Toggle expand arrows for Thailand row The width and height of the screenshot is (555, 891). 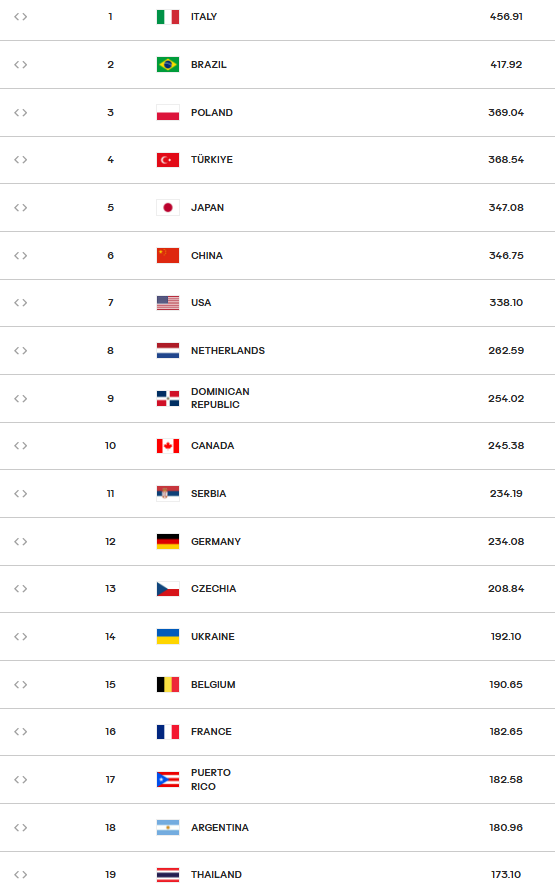(x=20, y=875)
